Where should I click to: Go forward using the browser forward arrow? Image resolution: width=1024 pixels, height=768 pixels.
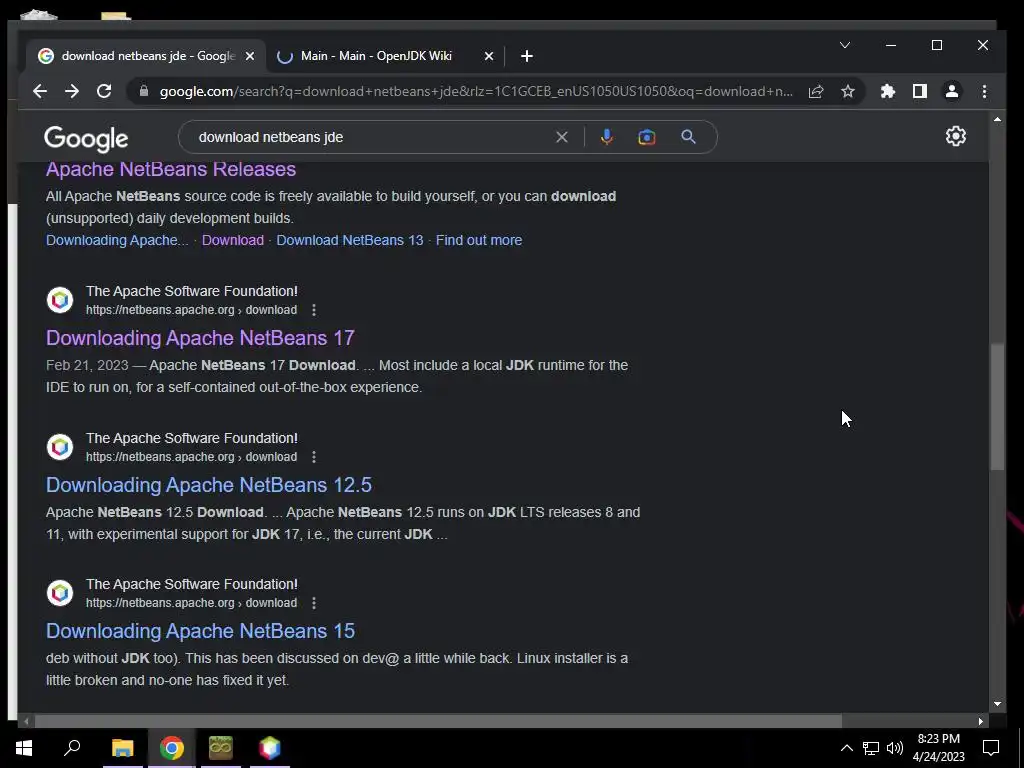pos(72,91)
